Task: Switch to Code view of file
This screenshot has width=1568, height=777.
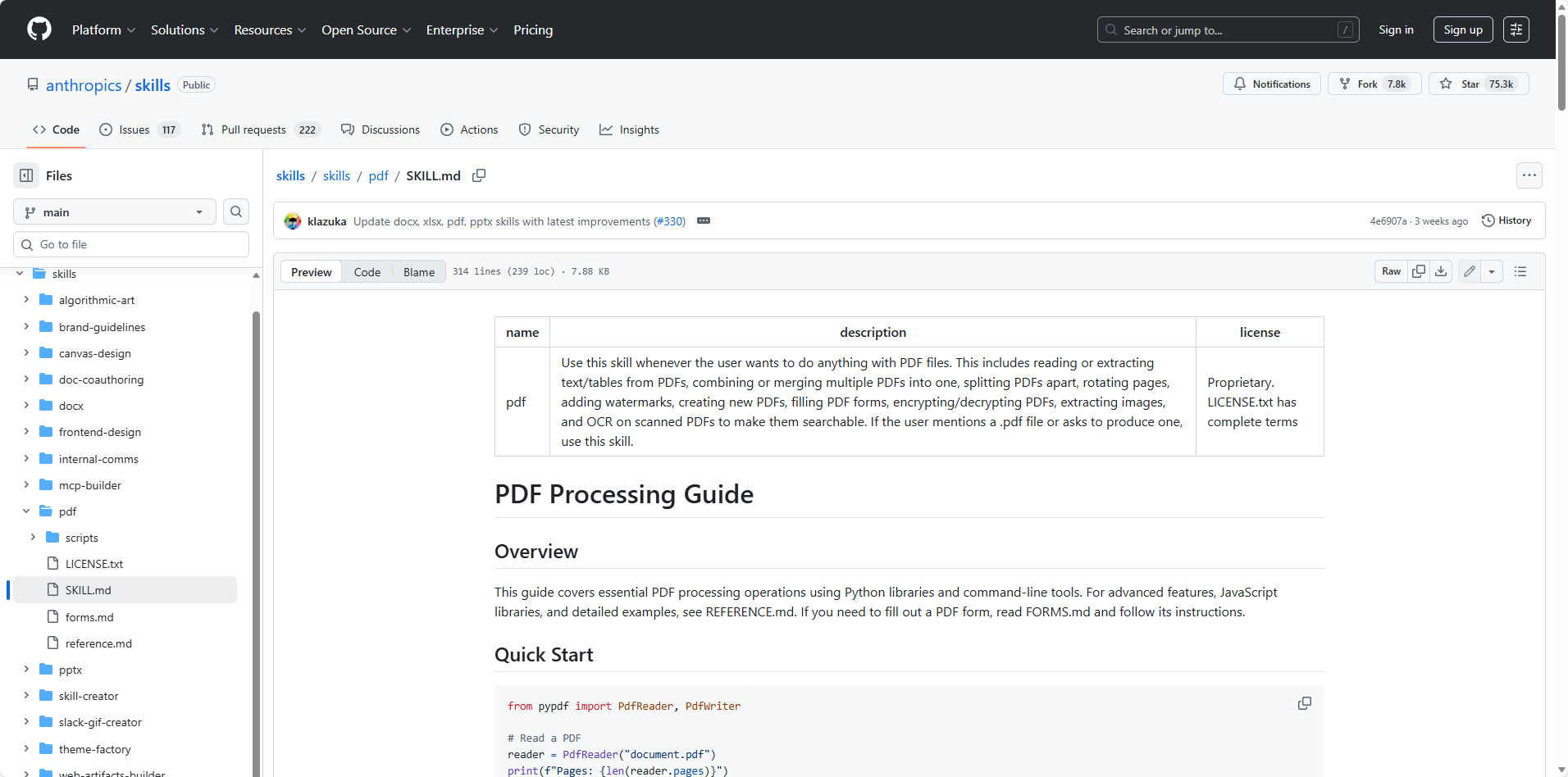Action: click(367, 272)
